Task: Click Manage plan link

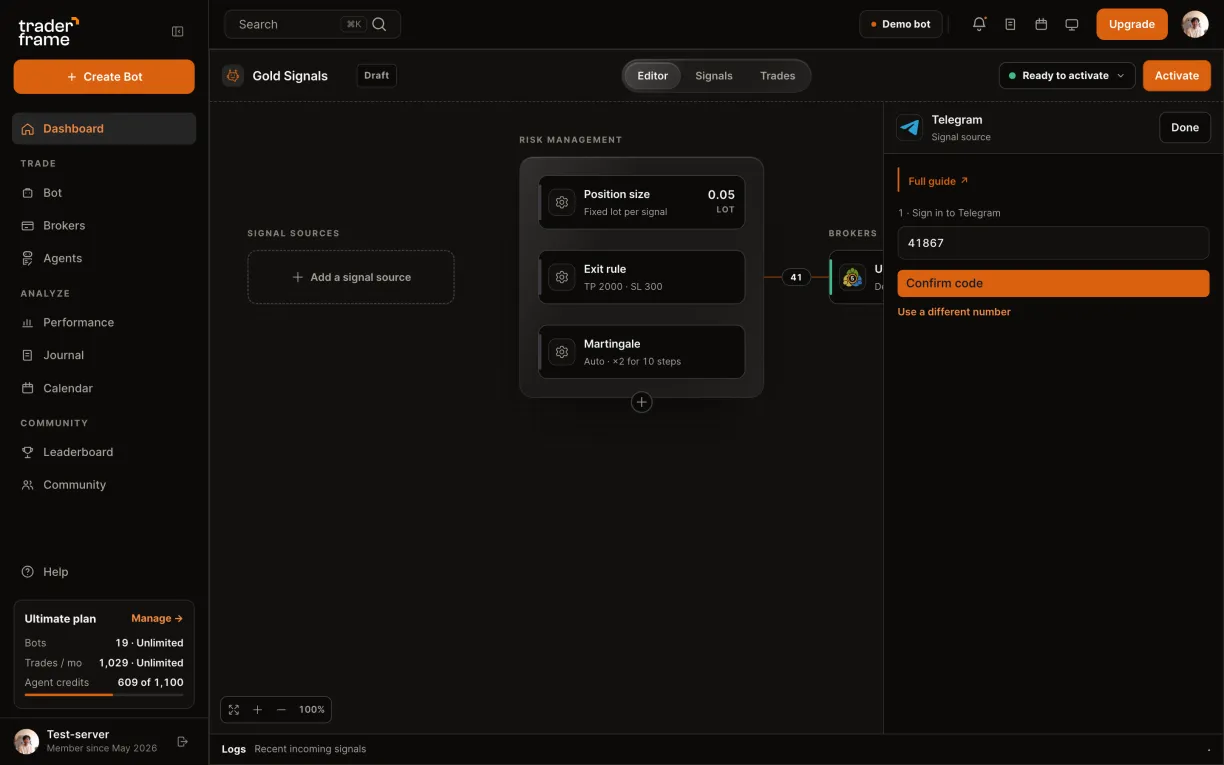Action: click(157, 619)
